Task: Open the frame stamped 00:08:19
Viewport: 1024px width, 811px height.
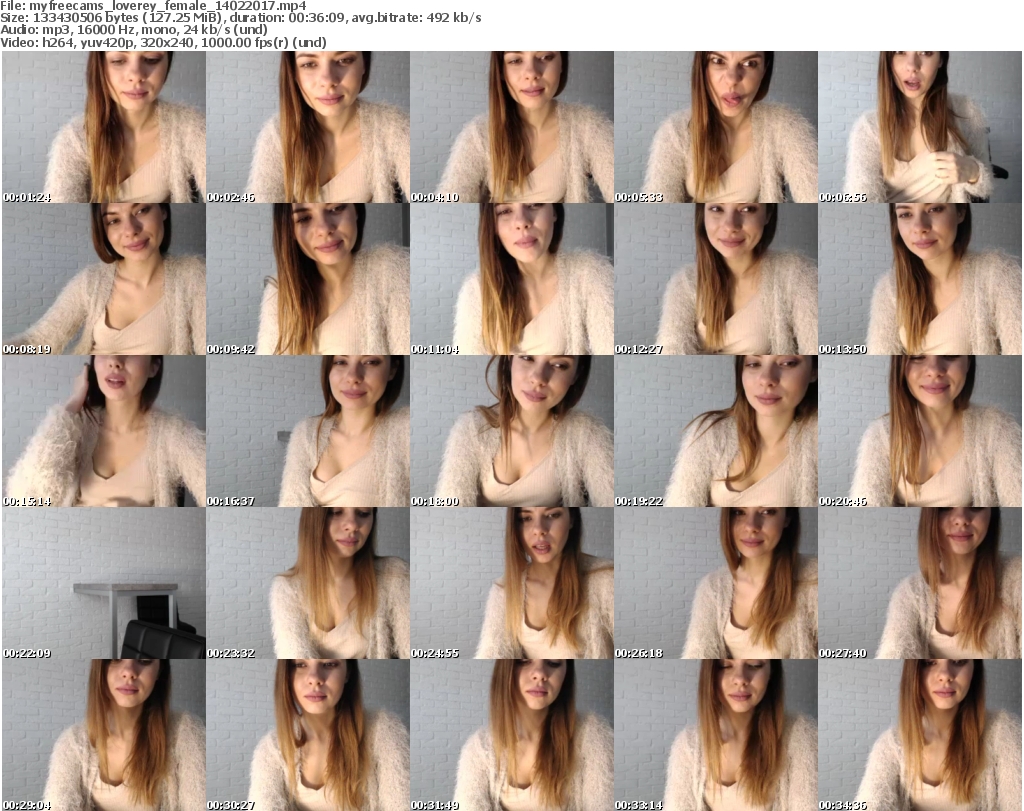Action: 104,279
